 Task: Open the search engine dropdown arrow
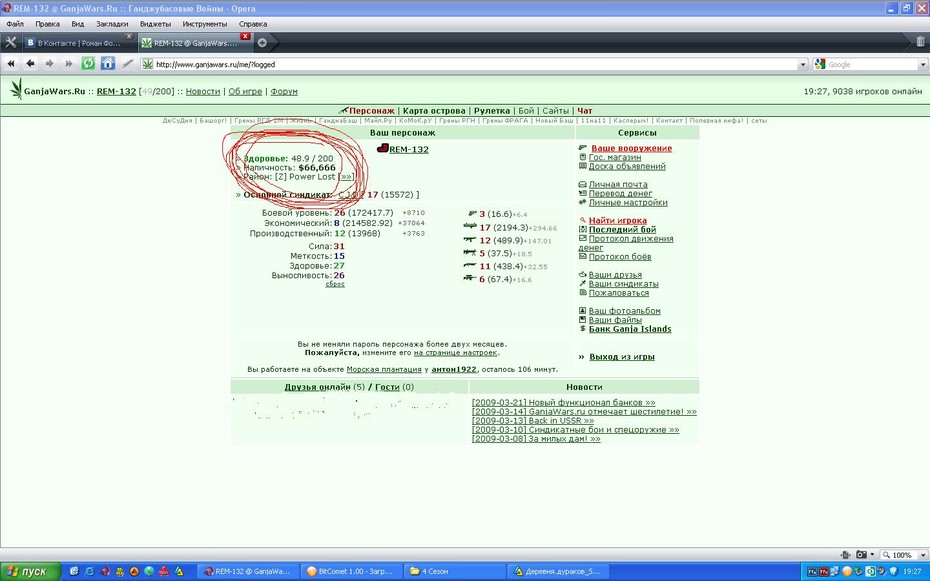923,64
